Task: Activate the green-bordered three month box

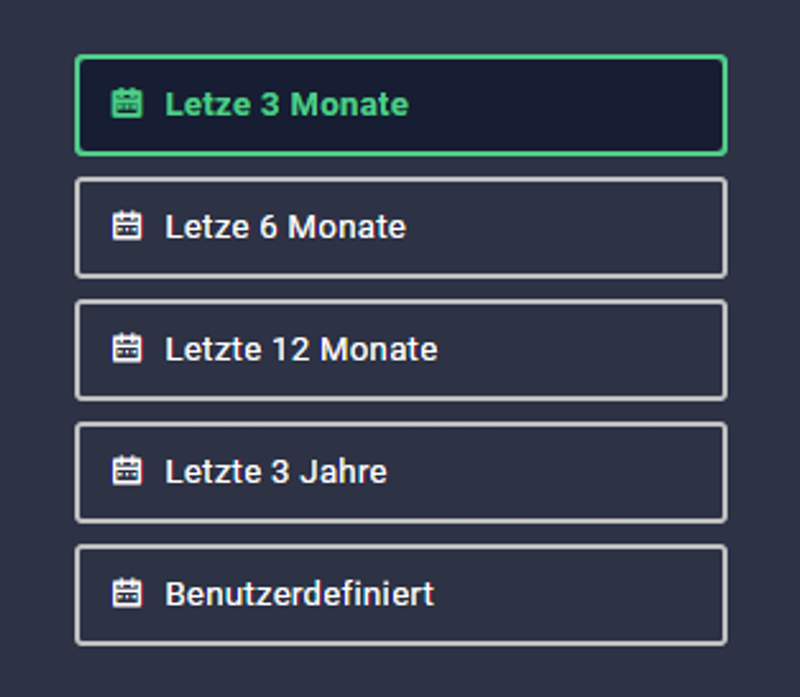Action: pyautogui.click(x=401, y=105)
